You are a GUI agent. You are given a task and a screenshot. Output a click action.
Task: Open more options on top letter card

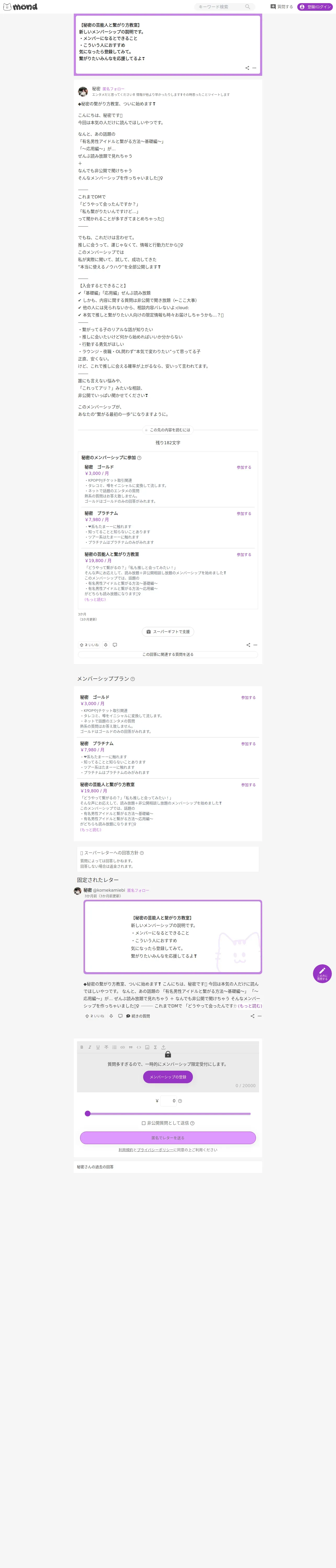(x=254, y=68)
